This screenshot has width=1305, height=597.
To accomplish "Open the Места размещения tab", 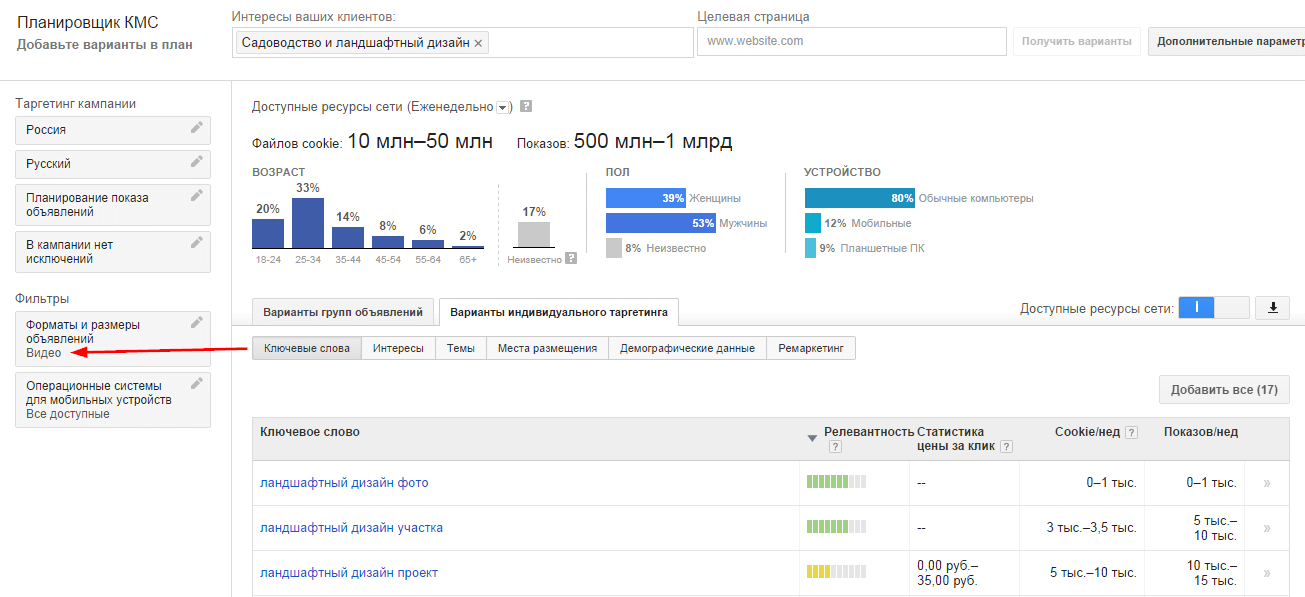I will pyautogui.click(x=547, y=348).
